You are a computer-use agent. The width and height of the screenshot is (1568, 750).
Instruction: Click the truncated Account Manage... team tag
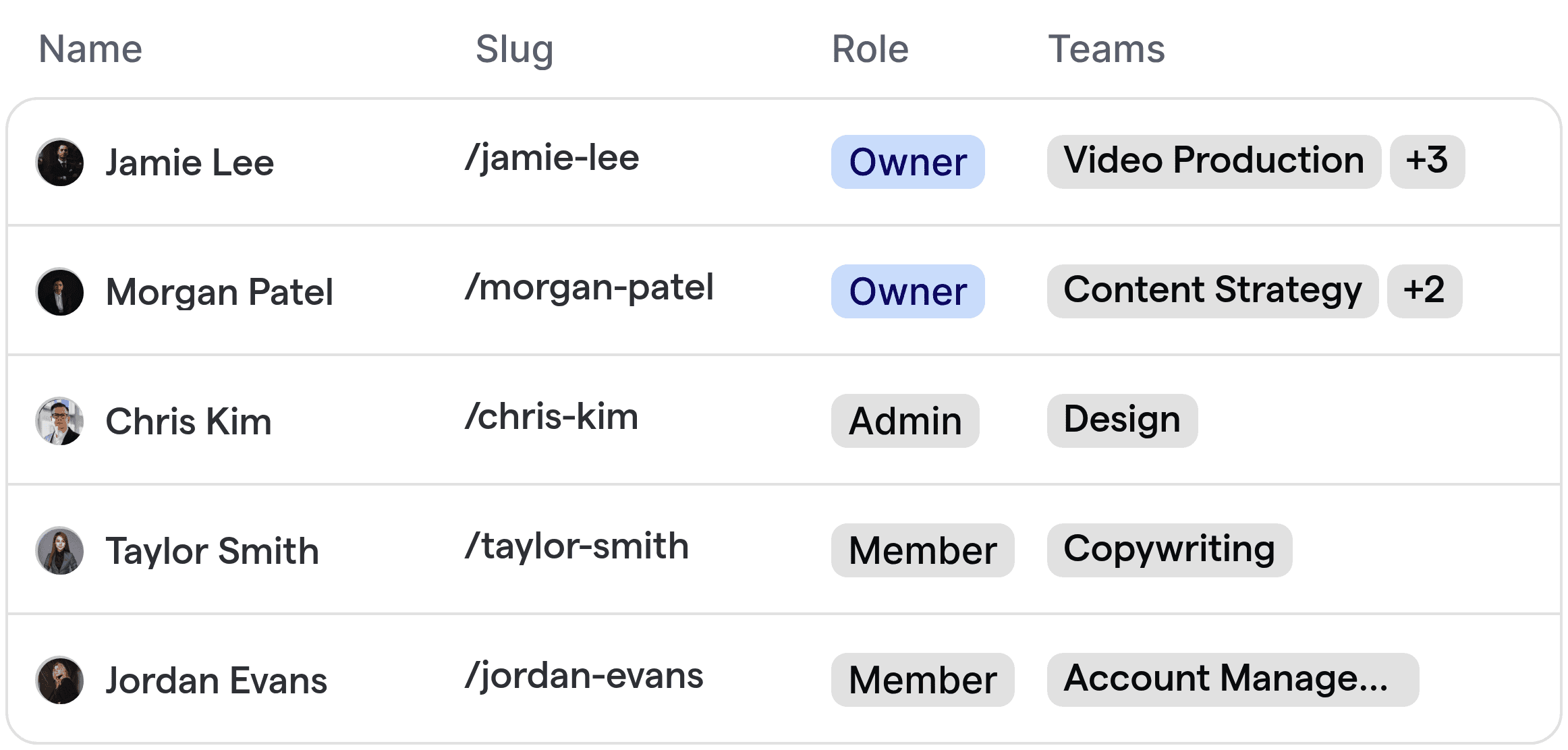[x=1233, y=680]
